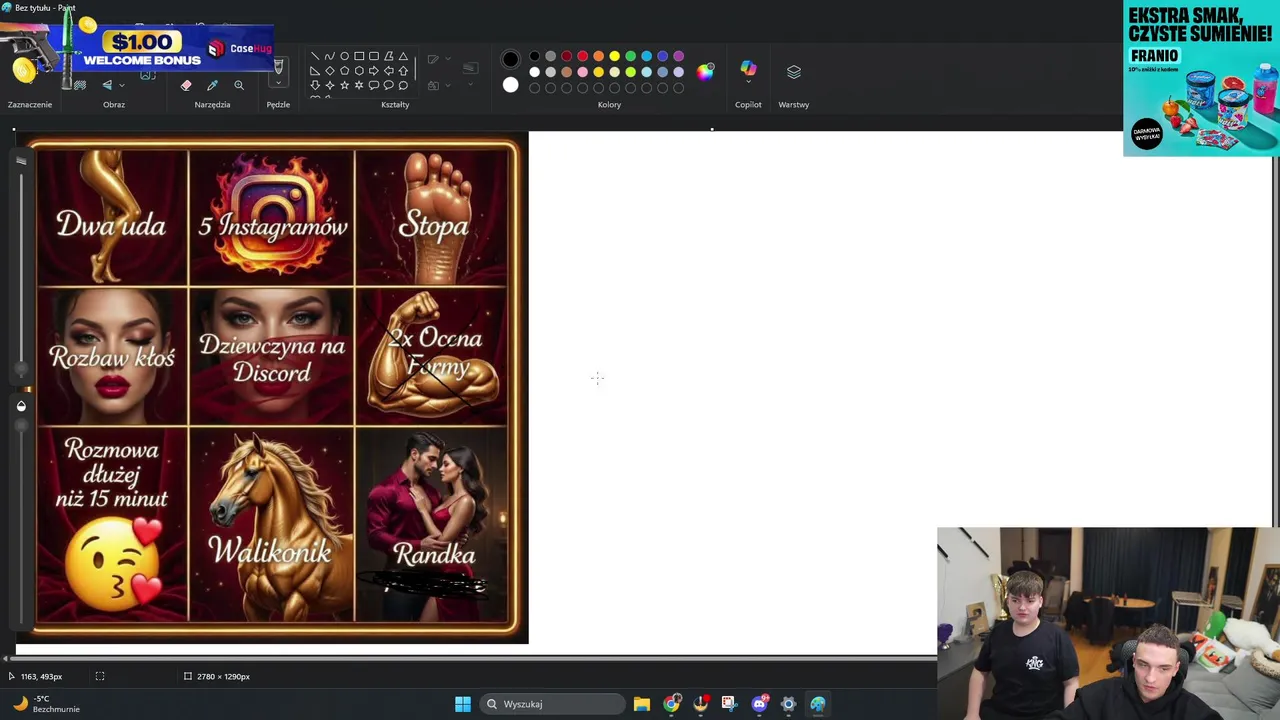Pick the green color swatch
Screen dimensions: 1280x720
click(630, 56)
